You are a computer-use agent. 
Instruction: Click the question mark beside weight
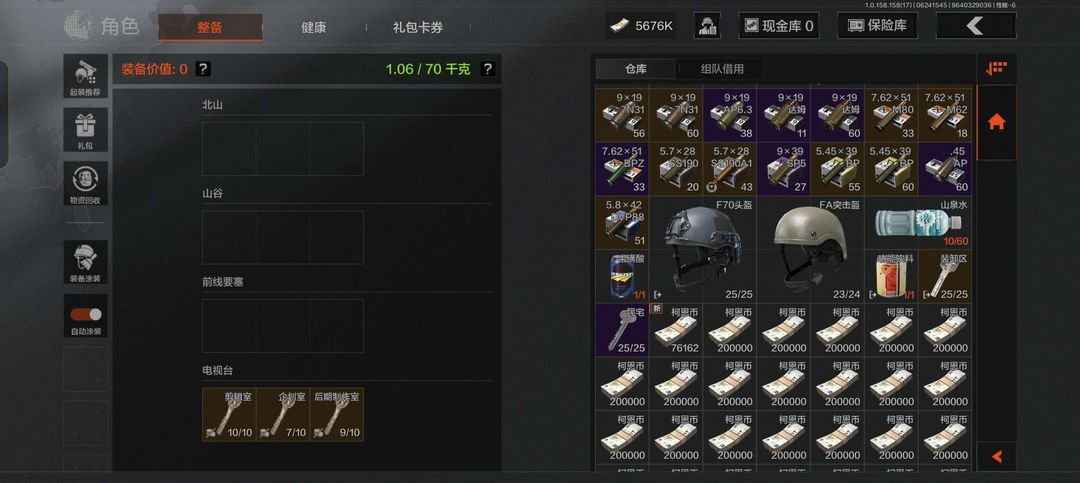487,69
